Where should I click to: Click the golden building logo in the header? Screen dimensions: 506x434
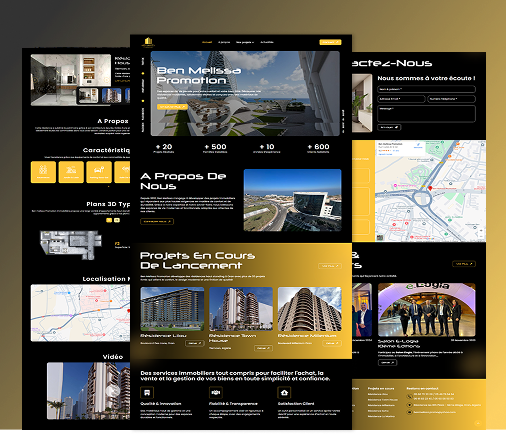pyautogui.click(x=148, y=42)
